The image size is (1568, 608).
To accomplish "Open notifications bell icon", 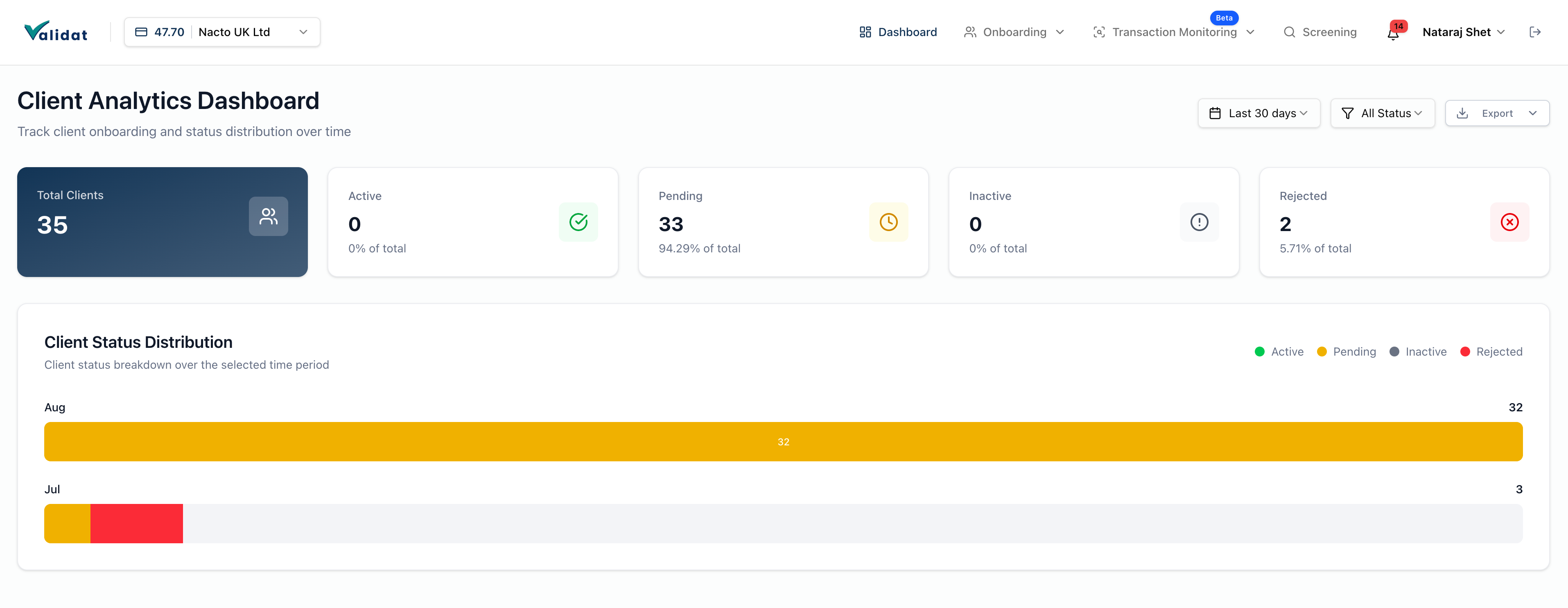I will [x=1393, y=34].
